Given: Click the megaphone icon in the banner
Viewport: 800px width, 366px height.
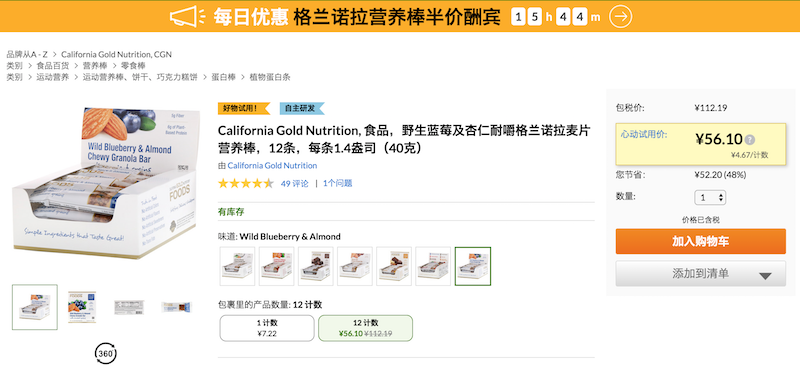Looking at the screenshot, I should tap(187, 17).
